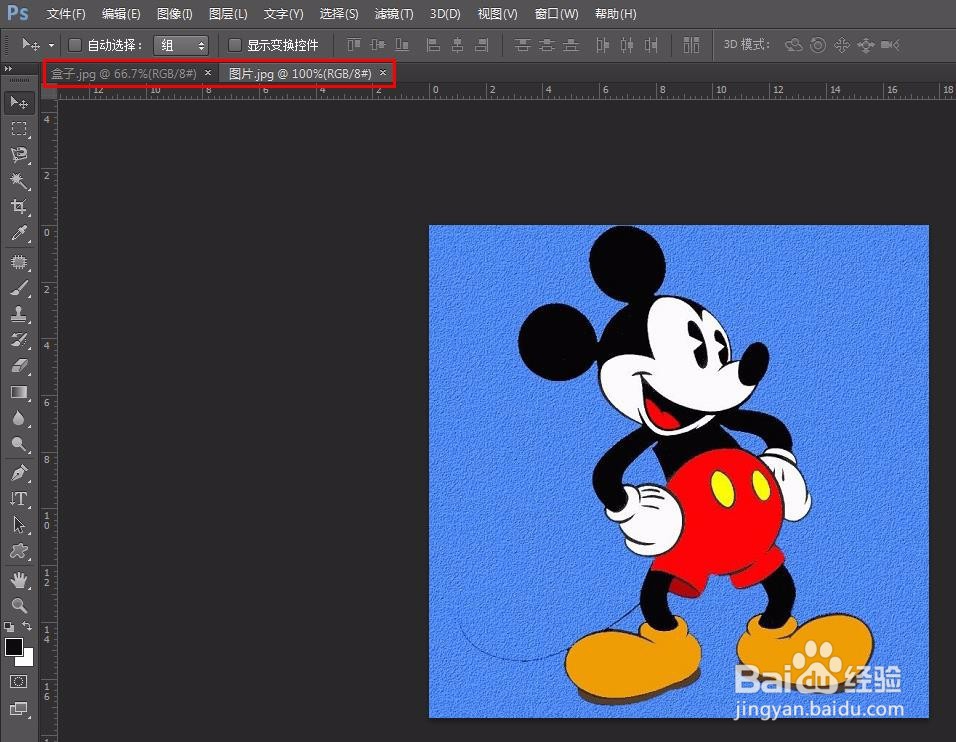Click the 3D pan mode icon

[x=842, y=45]
